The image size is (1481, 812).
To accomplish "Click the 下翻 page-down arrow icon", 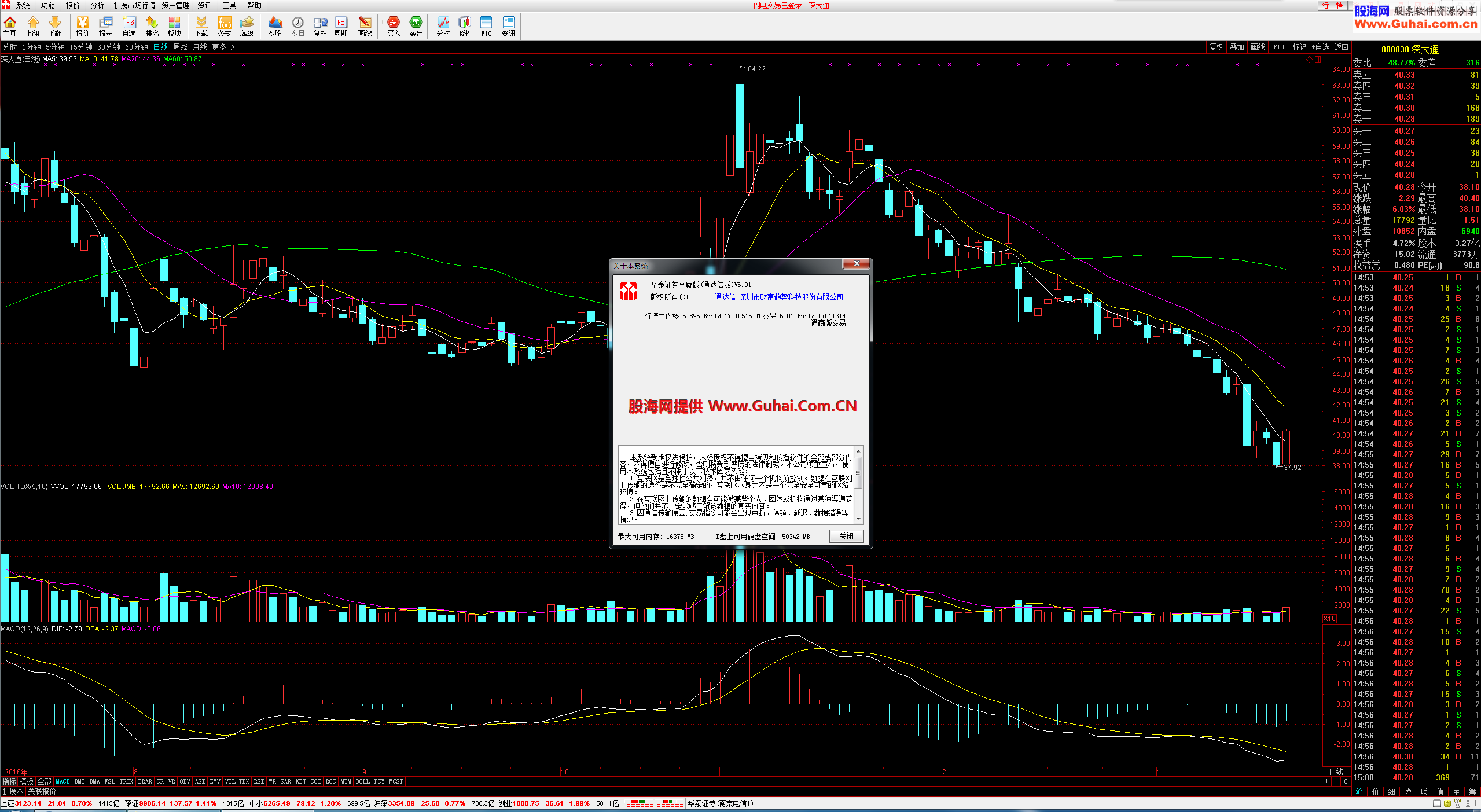I will pos(55,27).
